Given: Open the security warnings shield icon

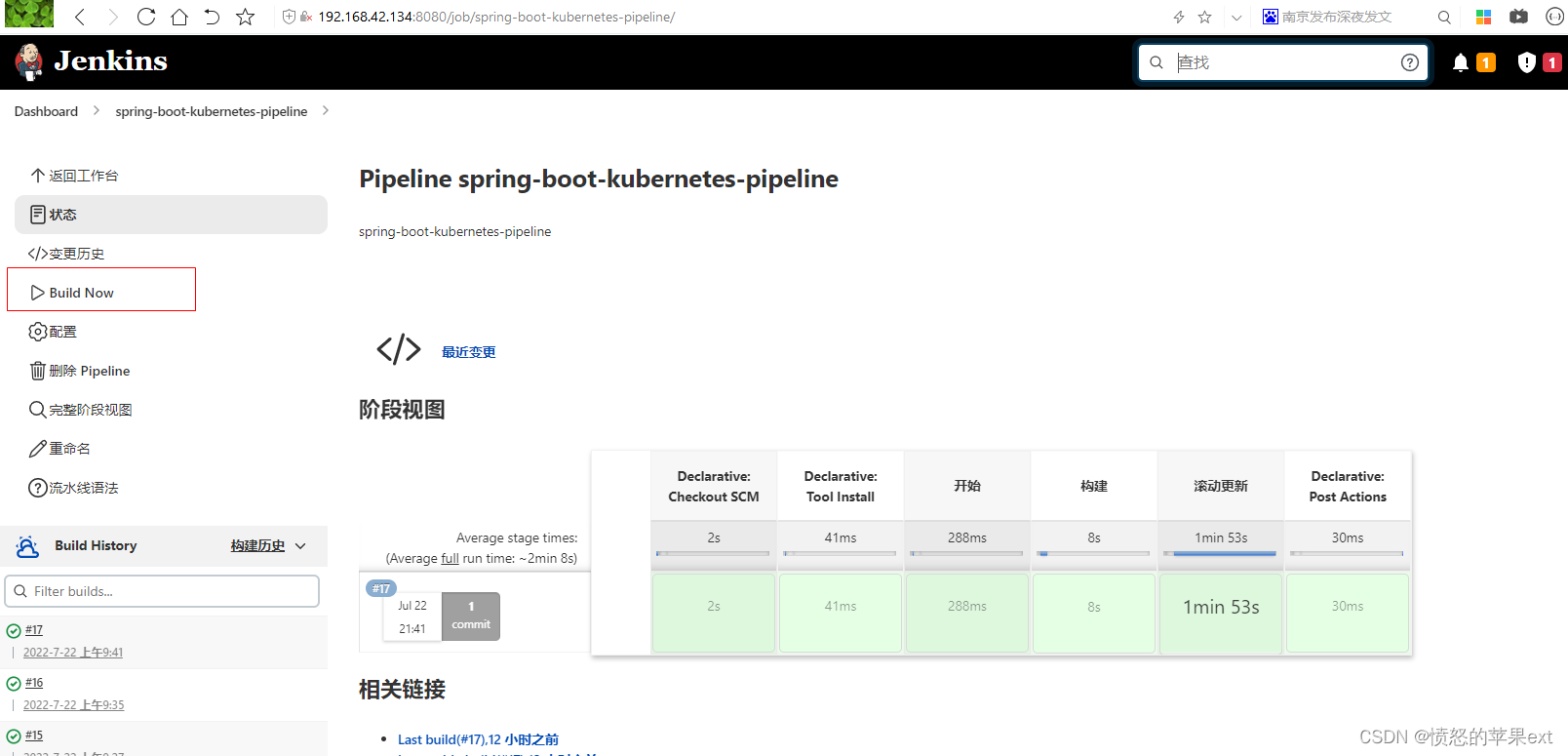Looking at the screenshot, I should pos(1527,62).
